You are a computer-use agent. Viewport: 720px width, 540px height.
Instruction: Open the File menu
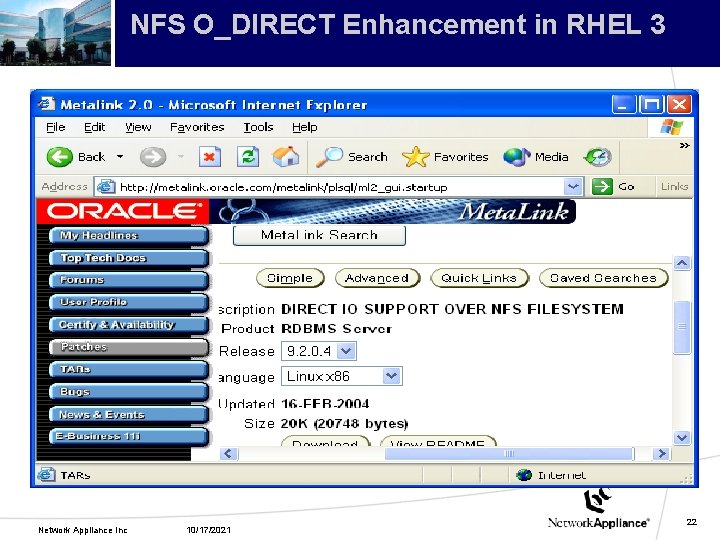pyautogui.click(x=56, y=127)
